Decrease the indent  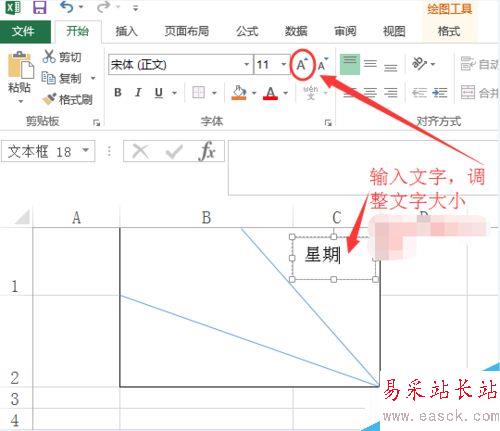[419, 92]
